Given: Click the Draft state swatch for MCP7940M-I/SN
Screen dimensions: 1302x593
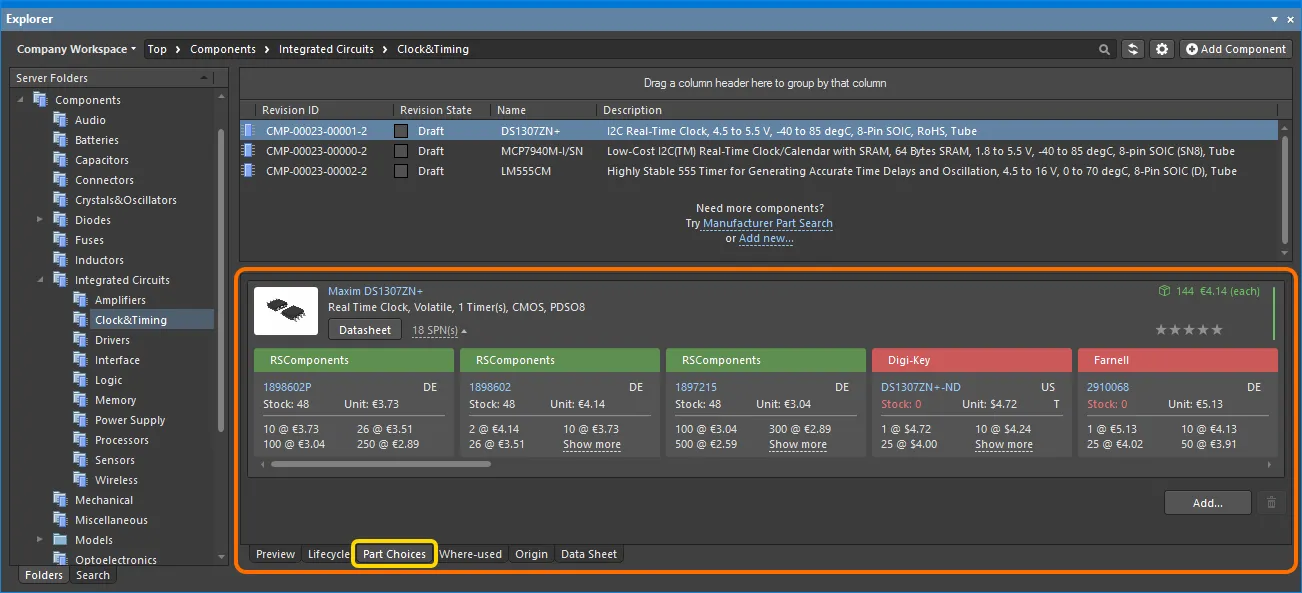Looking at the screenshot, I should (x=401, y=151).
